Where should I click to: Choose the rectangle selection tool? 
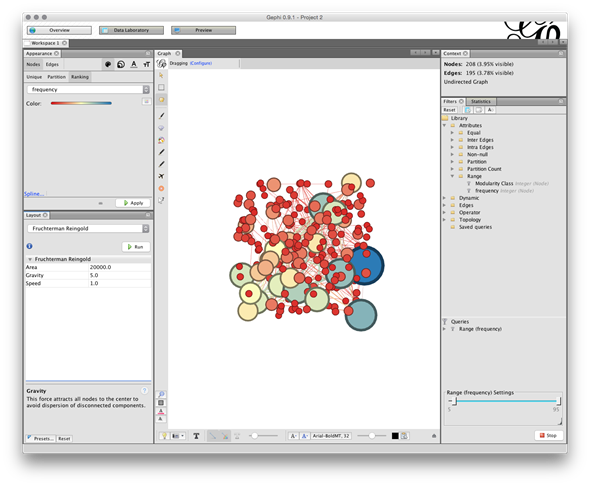(x=161, y=87)
